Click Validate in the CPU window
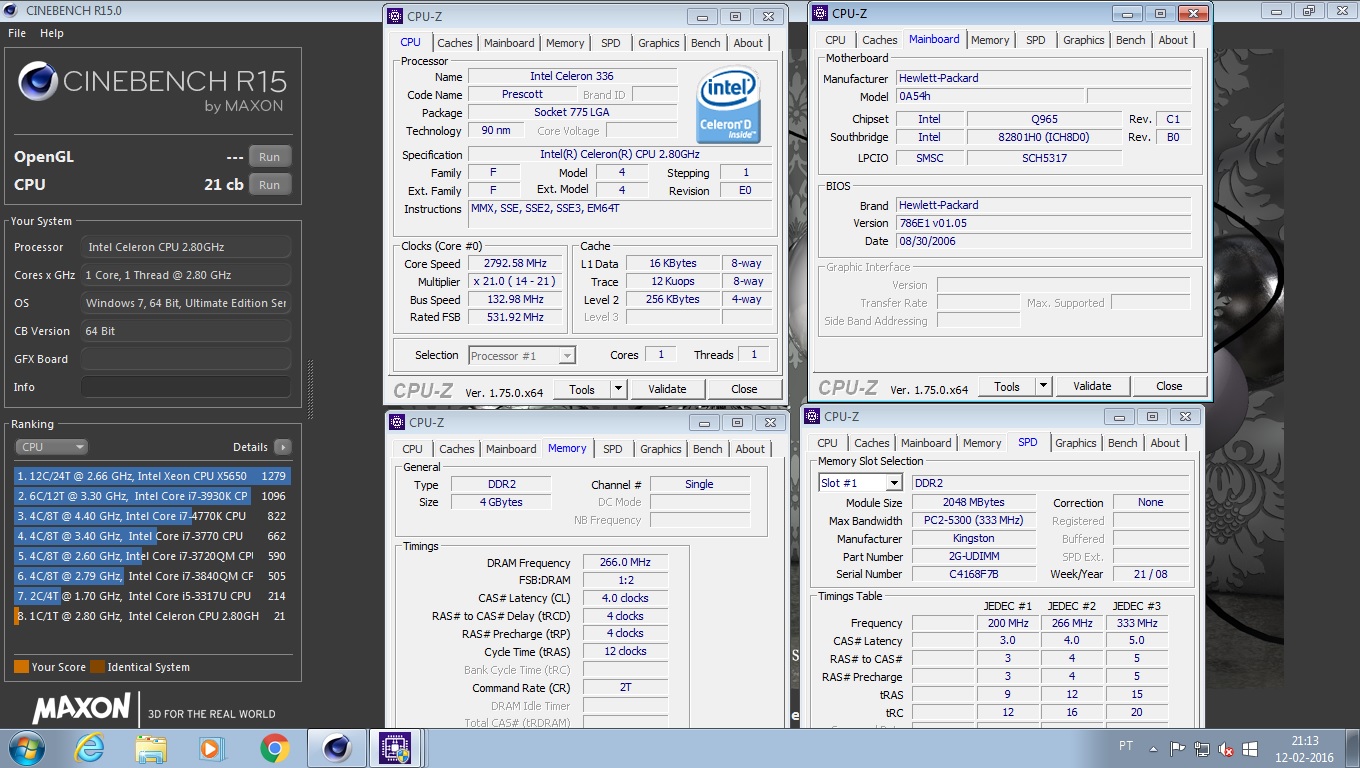Viewport: 1360px width, 768px height. 667,389
